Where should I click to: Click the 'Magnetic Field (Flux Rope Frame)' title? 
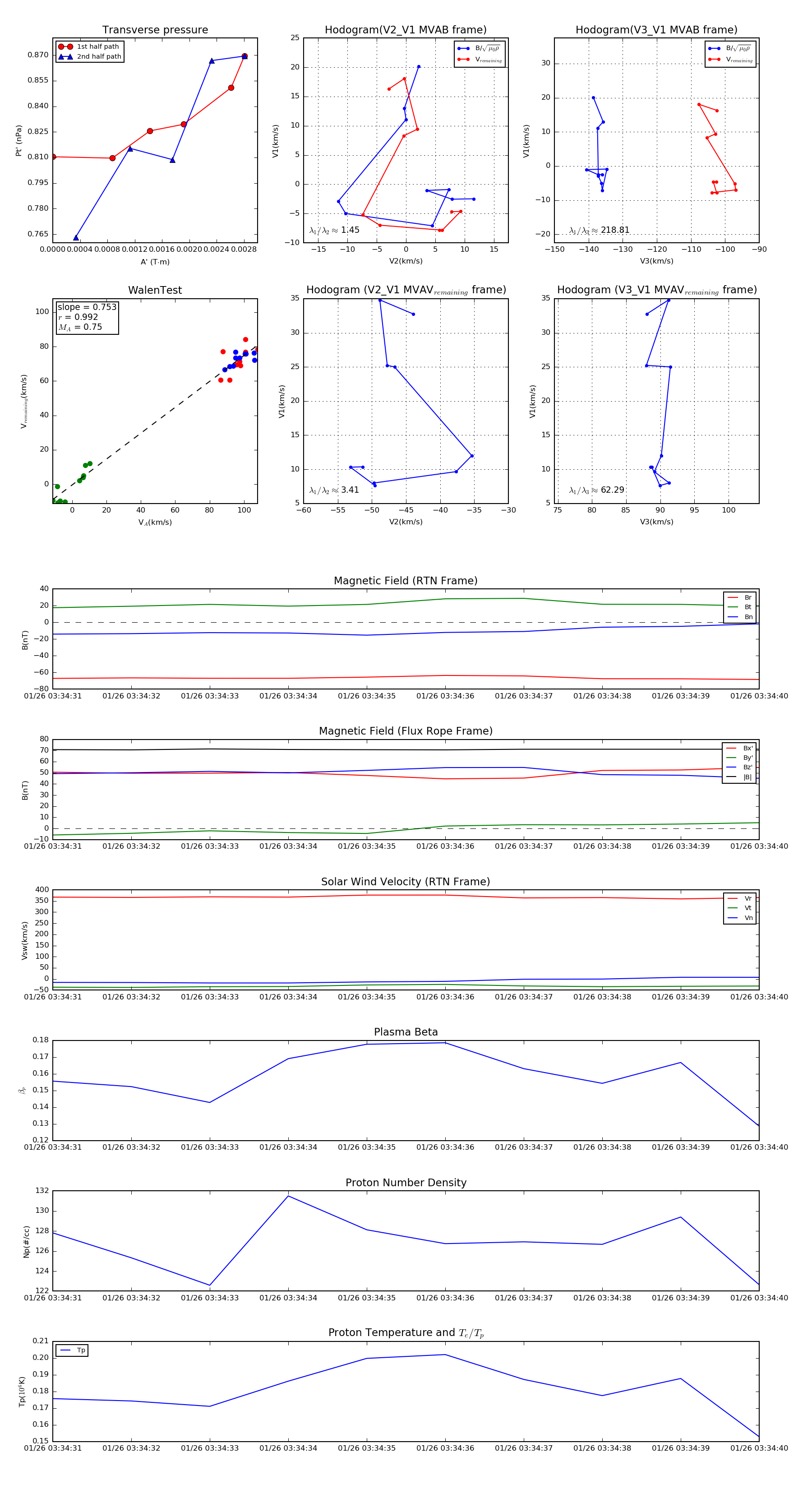[x=406, y=731]
